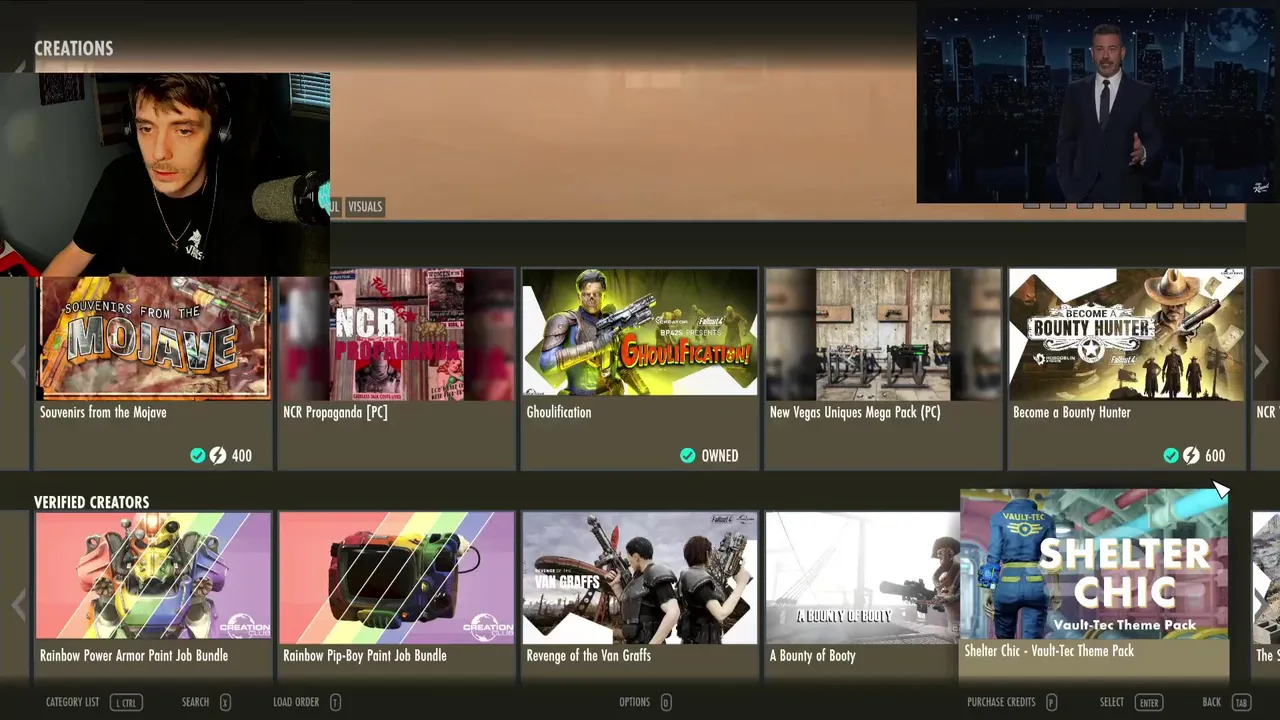This screenshot has width=1280, height=720.
Task: Choose Purchase Credits
Action: (1012, 702)
